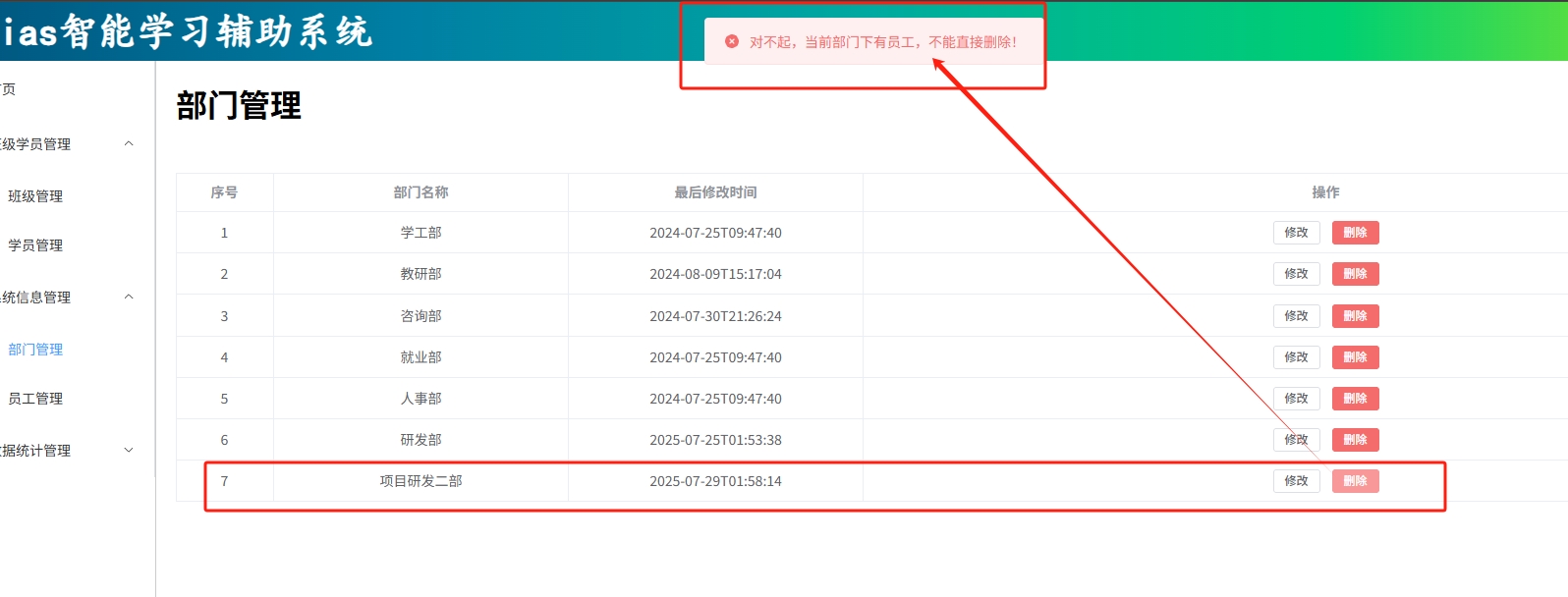Delete the 项目研发二部 department
The image size is (1568, 597).
pyautogui.click(x=1355, y=481)
